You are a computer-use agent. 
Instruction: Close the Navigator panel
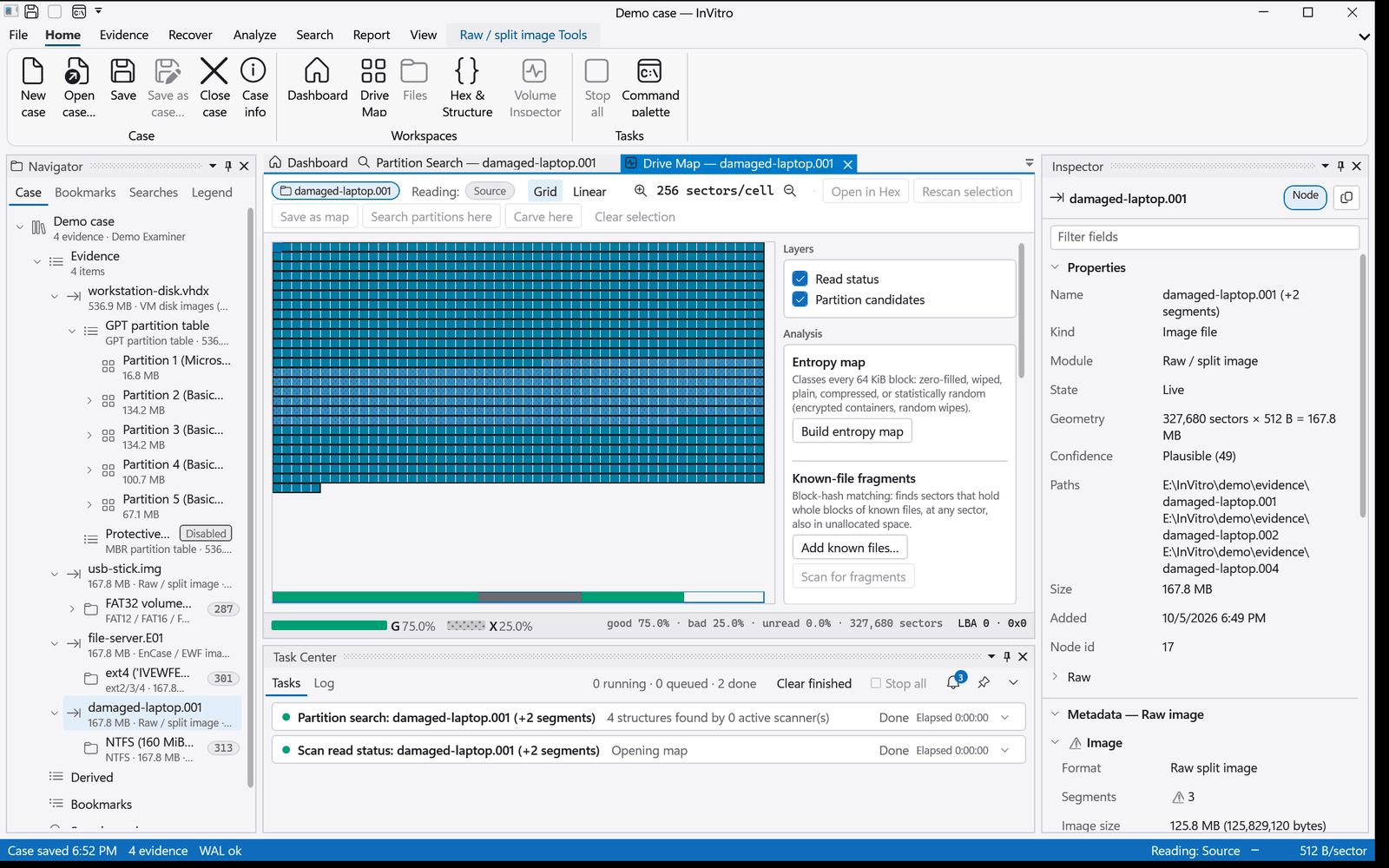245,166
